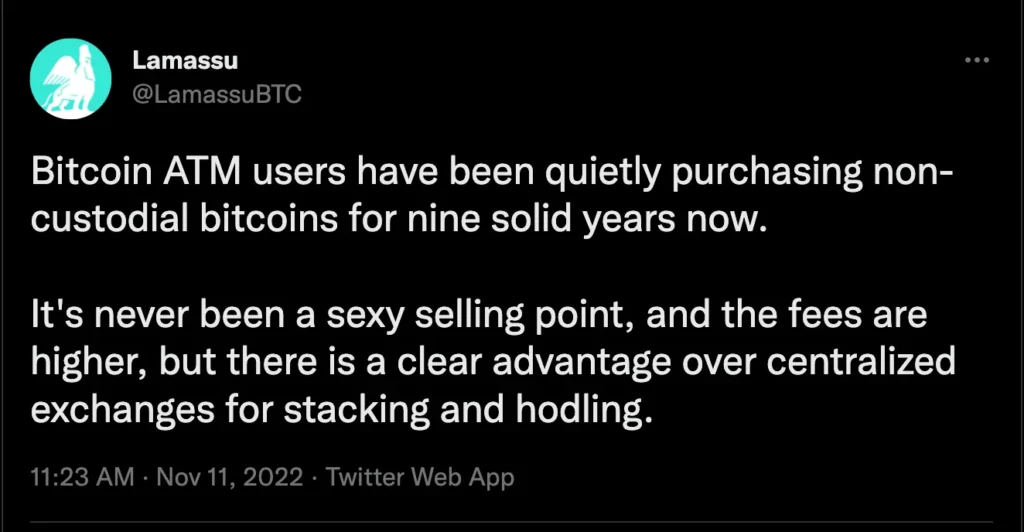This screenshot has width=1024, height=532.
Task: Click the word "exchanges" in the last line
Action: point(123,411)
